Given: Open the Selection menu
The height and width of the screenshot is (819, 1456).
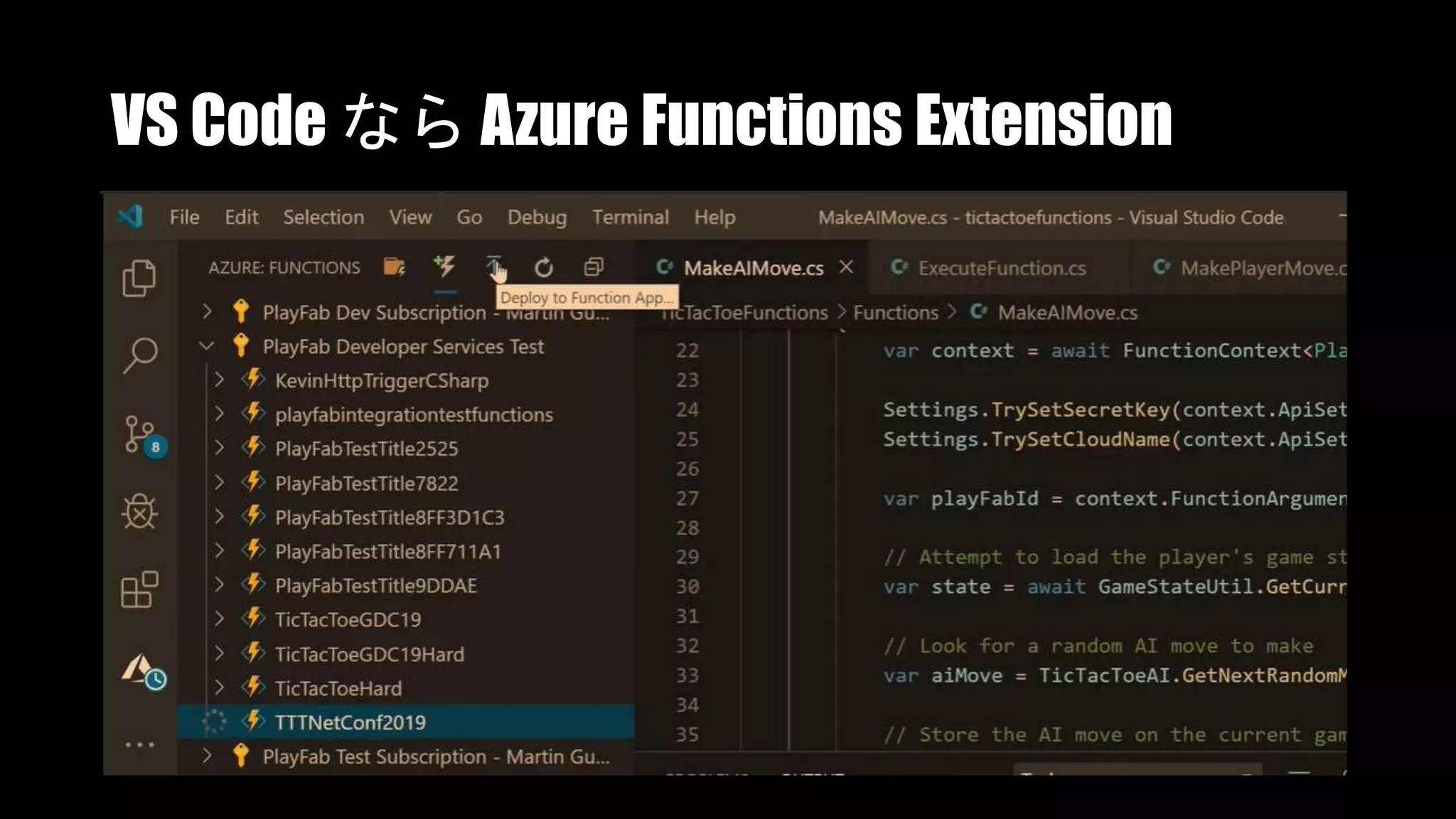Looking at the screenshot, I should (x=323, y=217).
